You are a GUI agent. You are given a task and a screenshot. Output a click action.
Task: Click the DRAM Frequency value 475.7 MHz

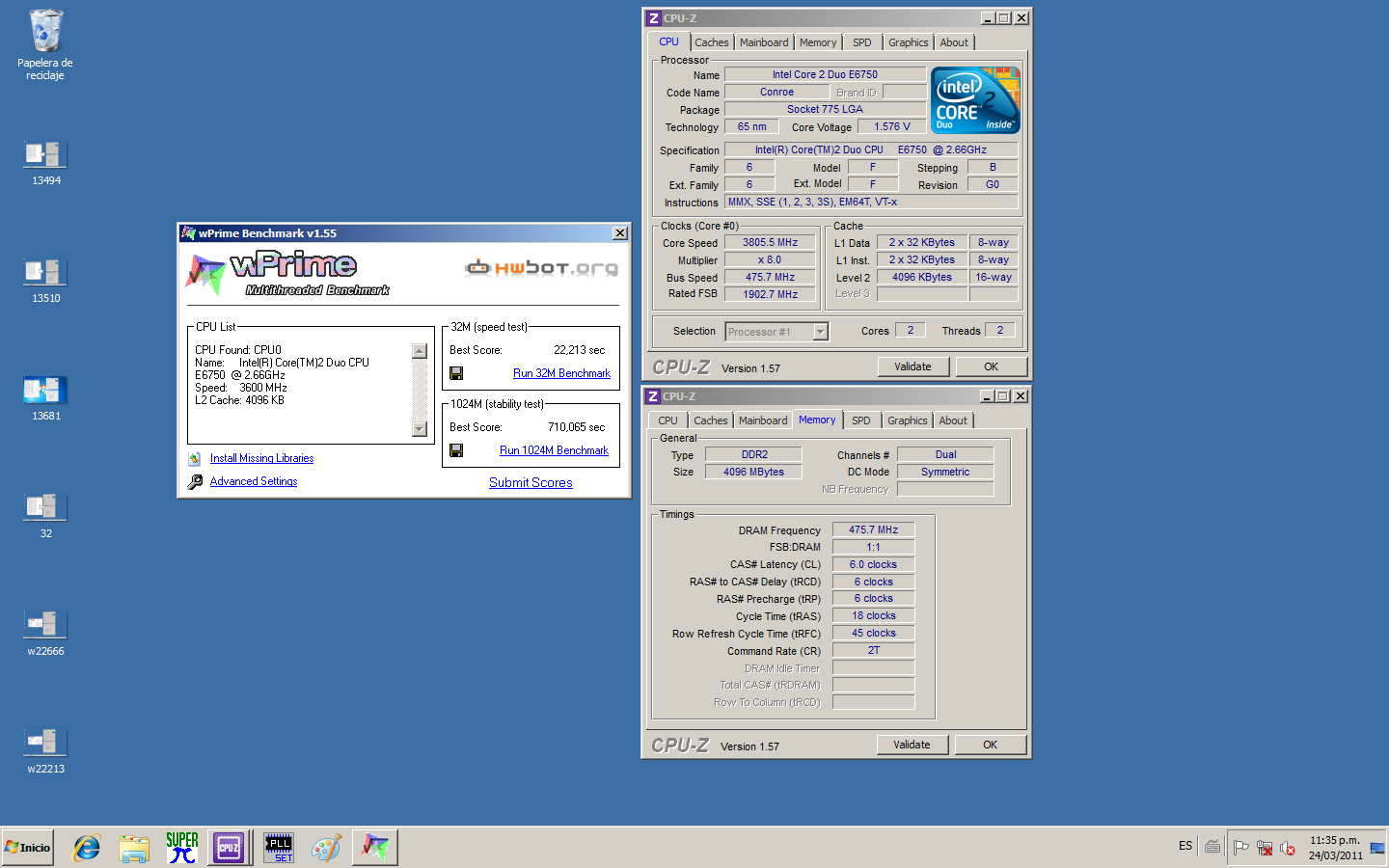coord(873,529)
